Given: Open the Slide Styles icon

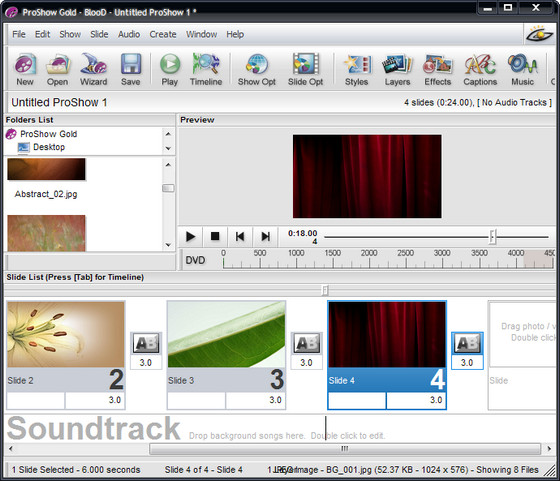Looking at the screenshot, I should click(x=356, y=69).
